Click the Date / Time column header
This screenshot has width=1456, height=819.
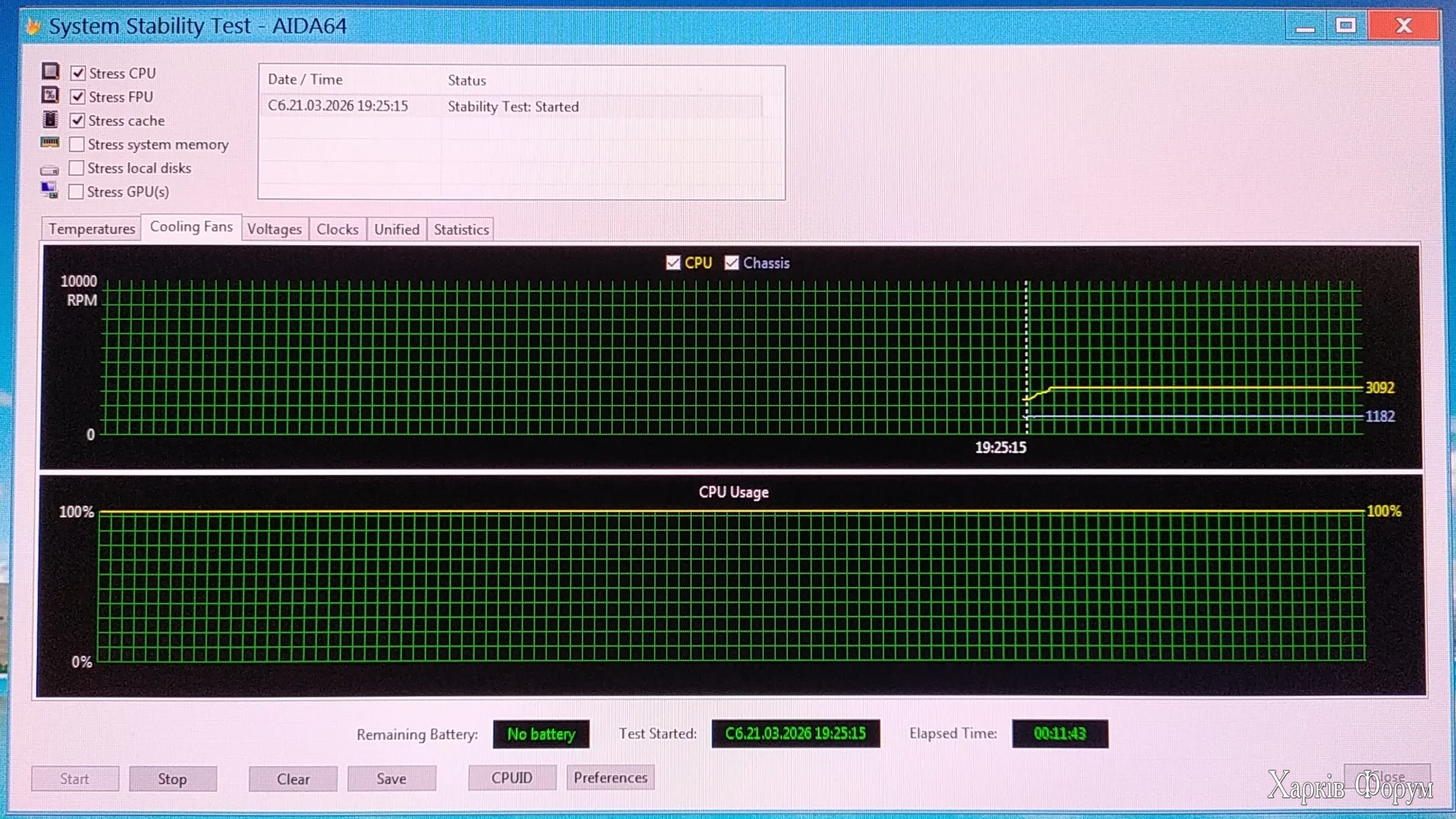click(x=305, y=80)
